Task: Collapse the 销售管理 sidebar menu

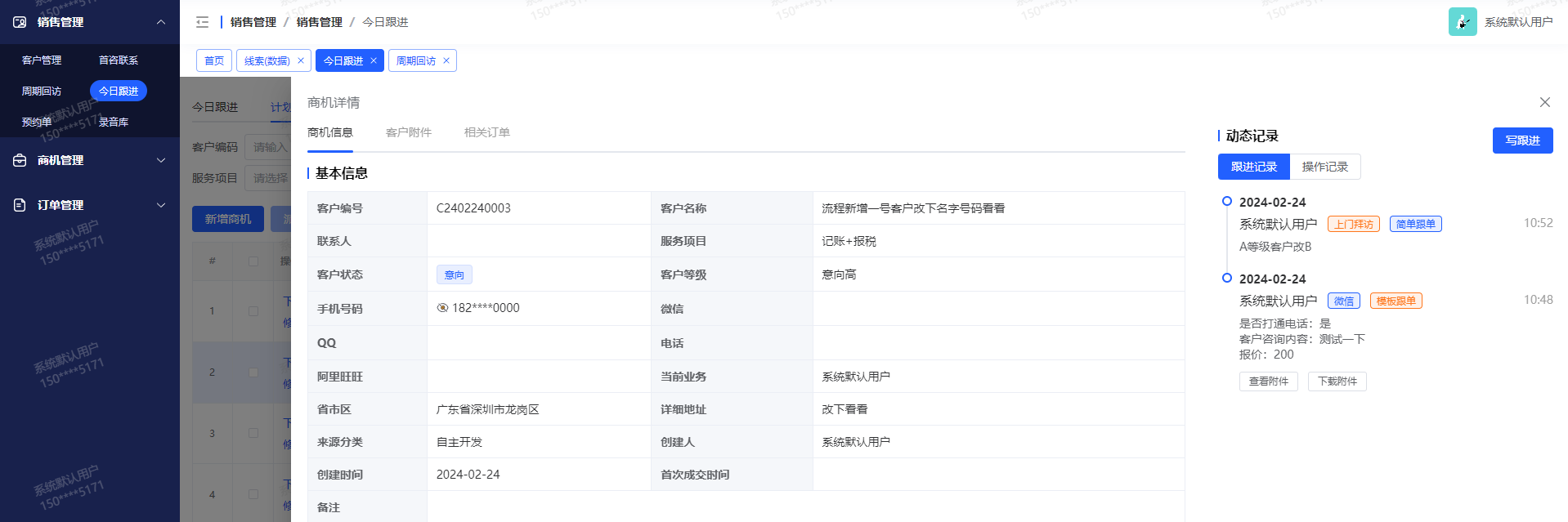Action: [161, 22]
